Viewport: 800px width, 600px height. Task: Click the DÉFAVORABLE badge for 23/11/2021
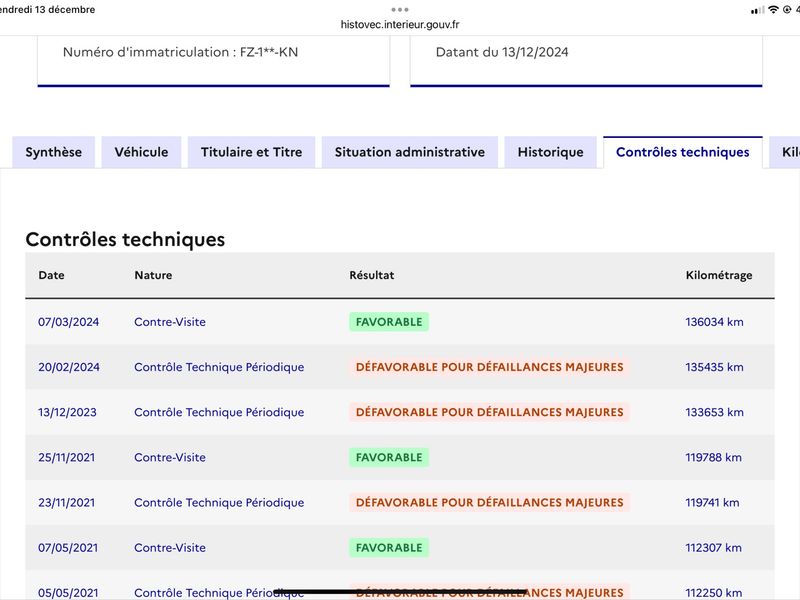489,503
